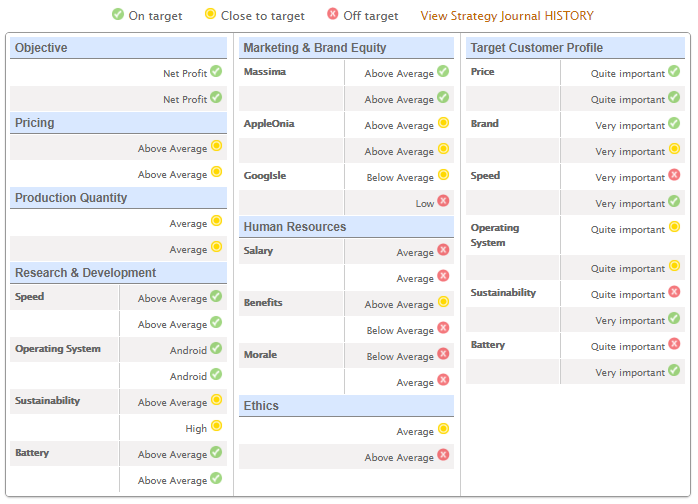Viewport: 698px width, 504px height.
Task: Click the red icon beside GoogIsle's Low rating
Action: pyautogui.click(x=443, y=202)
